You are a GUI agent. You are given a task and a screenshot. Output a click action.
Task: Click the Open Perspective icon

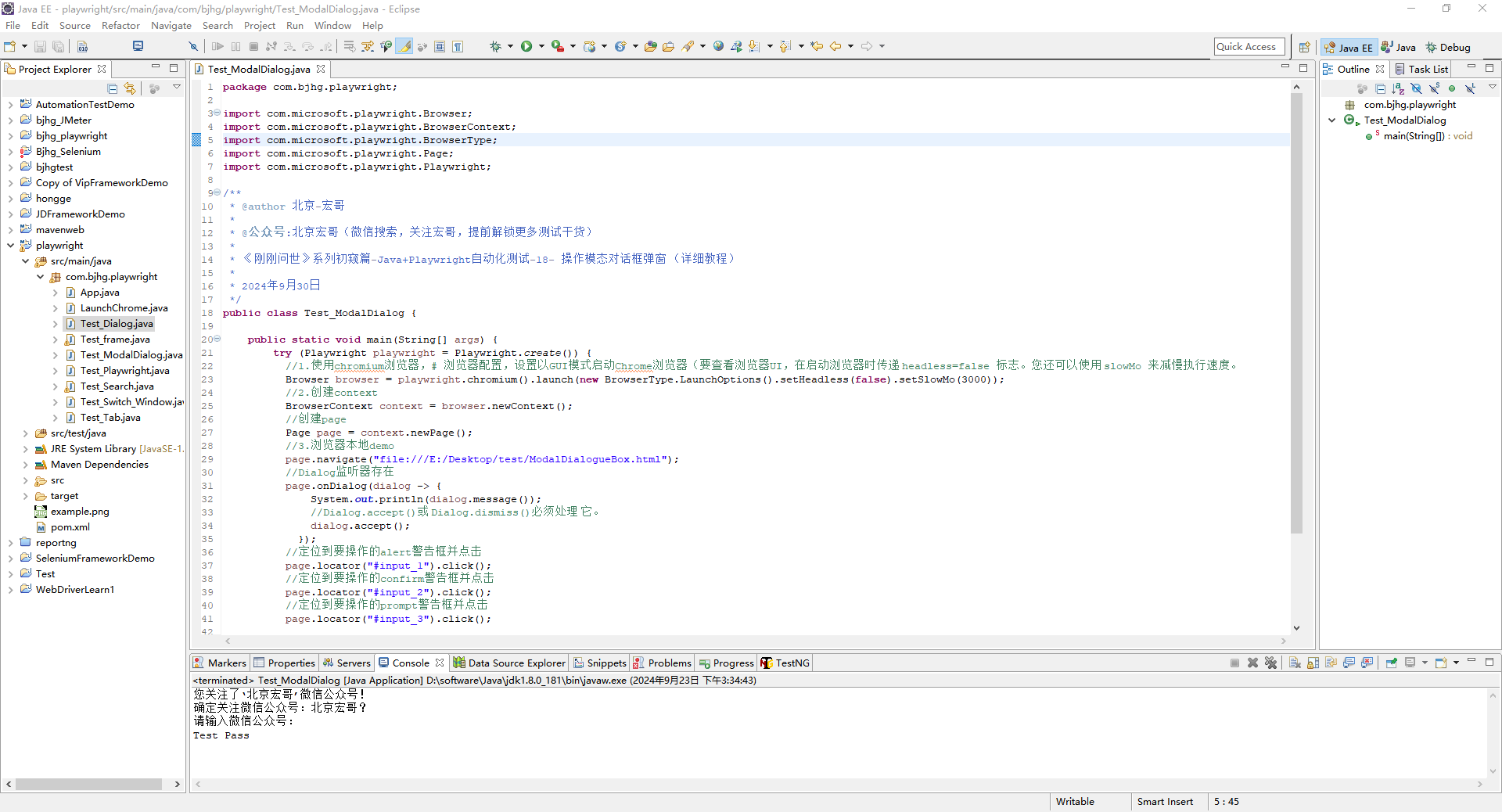tap(1304, 48)
